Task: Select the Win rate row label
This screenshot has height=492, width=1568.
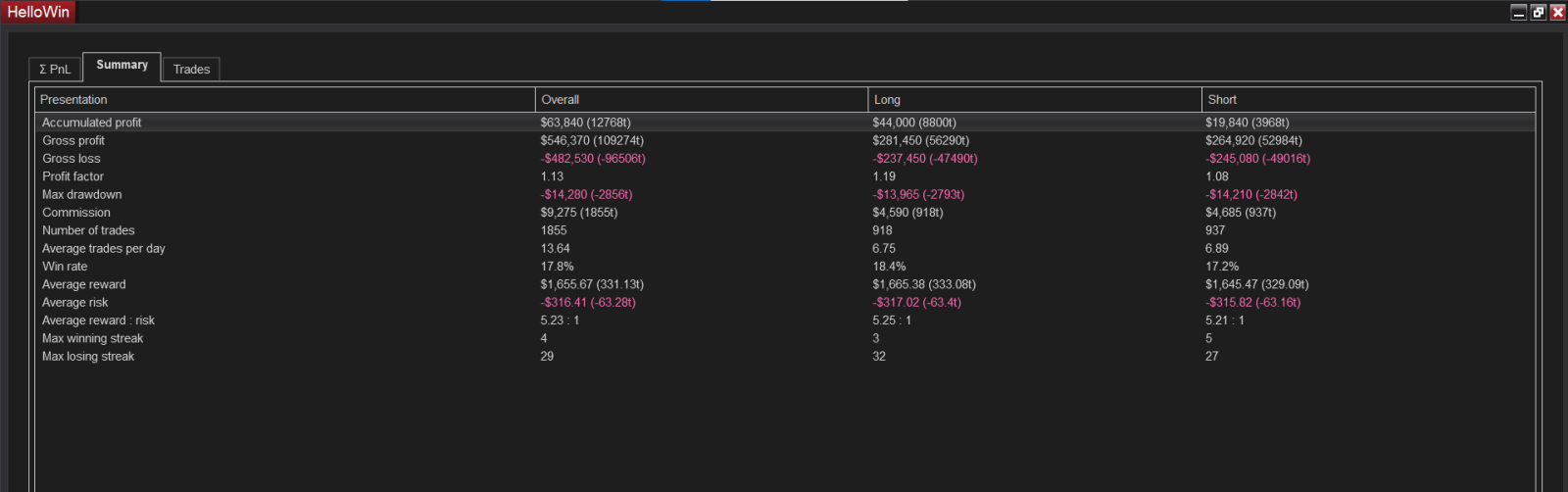Action: tap(65, 267)
